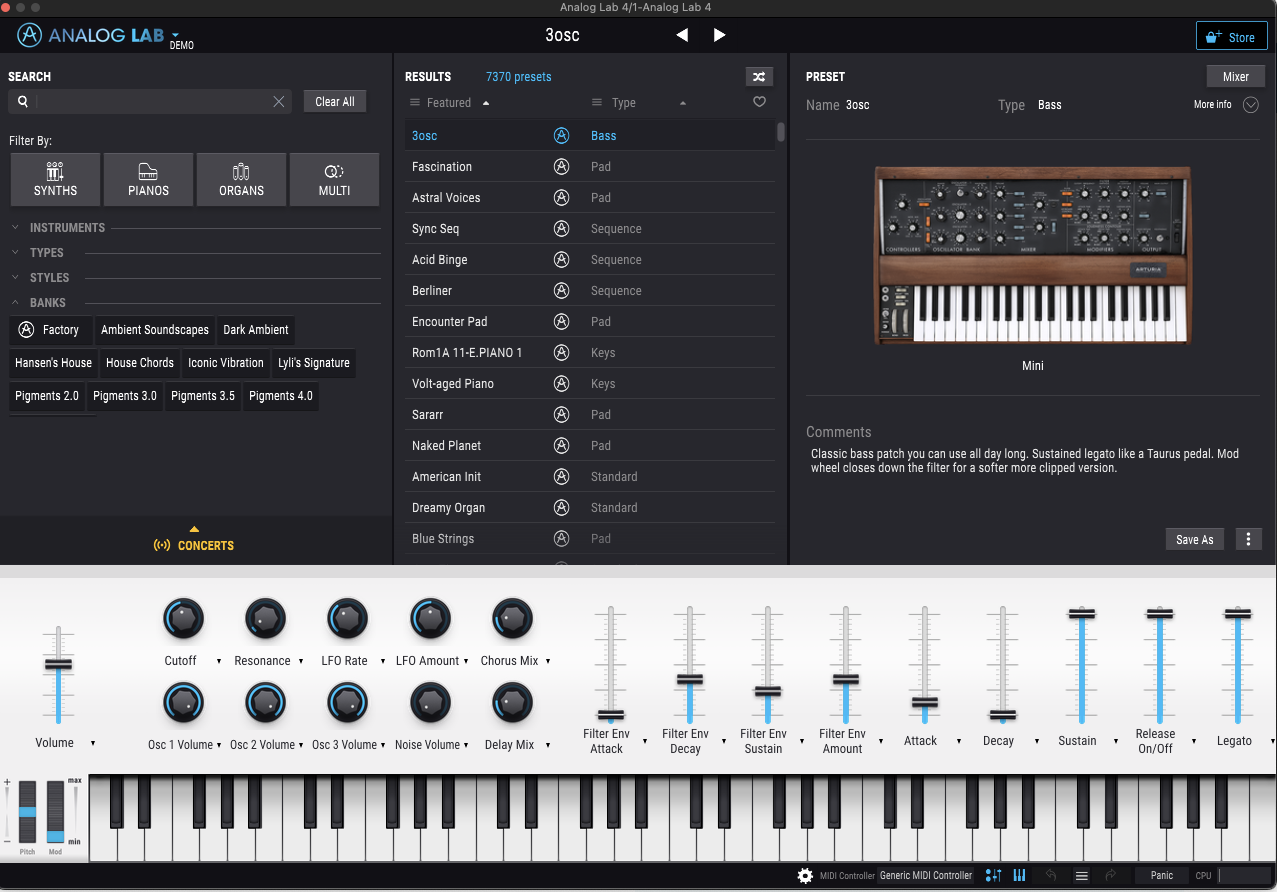Go to the next preset arrow
1277x892 pixels.
click(719, 35)
